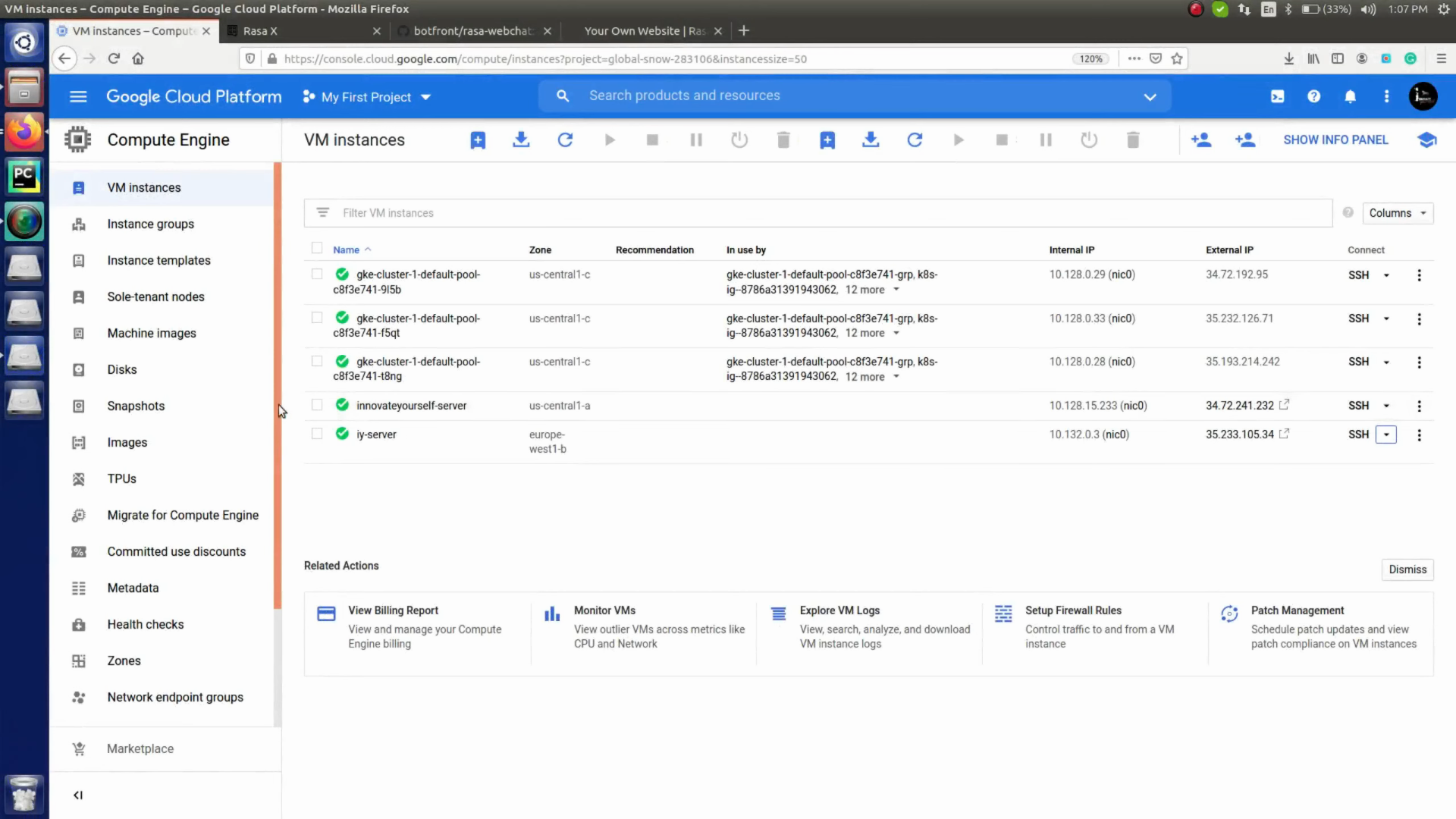This screenshot has height=819, width=1456.
Task: Open SSH options arrow for iy-server
Action: click(x=1387, y=435)
